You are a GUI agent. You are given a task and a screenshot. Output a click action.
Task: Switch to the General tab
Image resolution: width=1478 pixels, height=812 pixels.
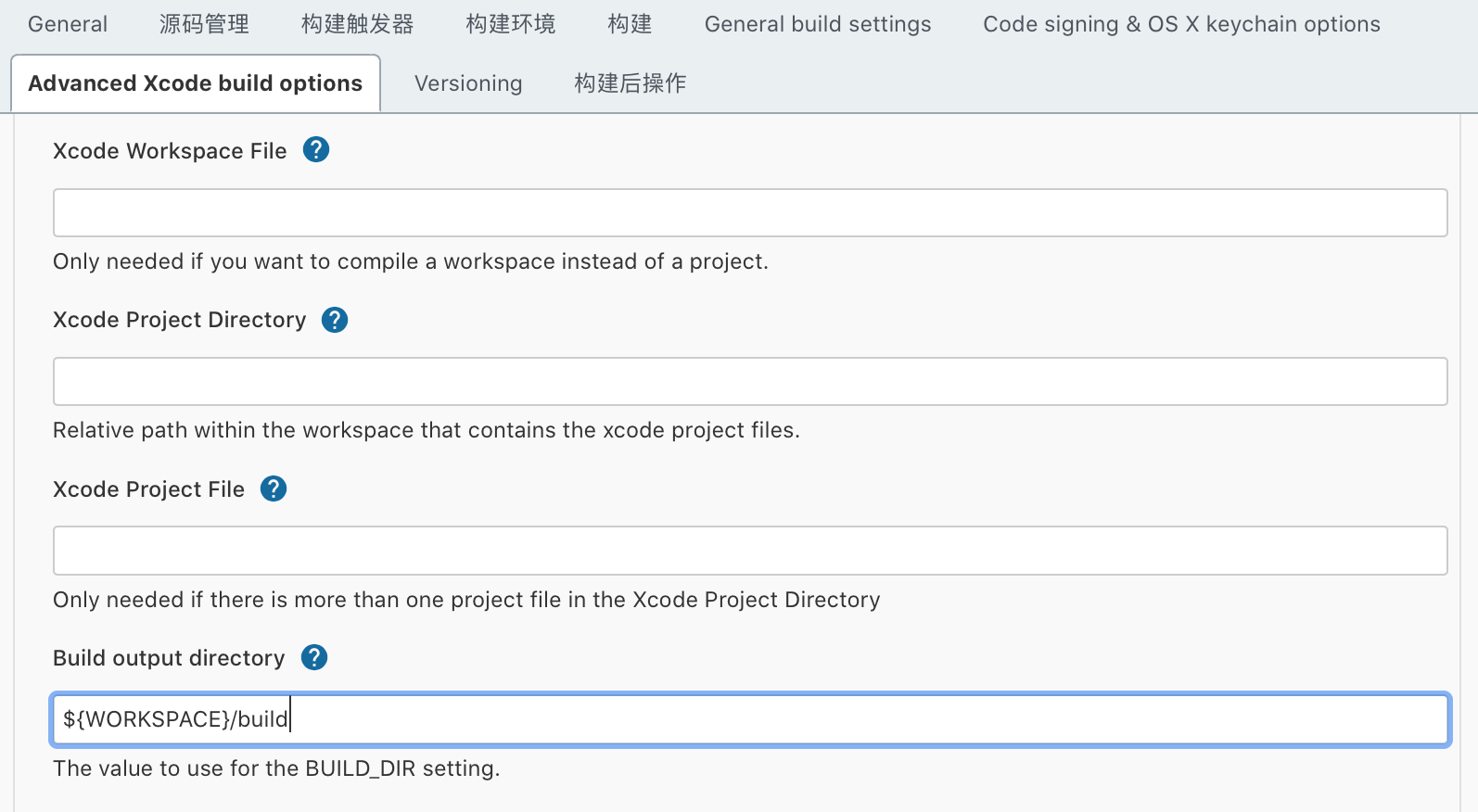(68, 24)
